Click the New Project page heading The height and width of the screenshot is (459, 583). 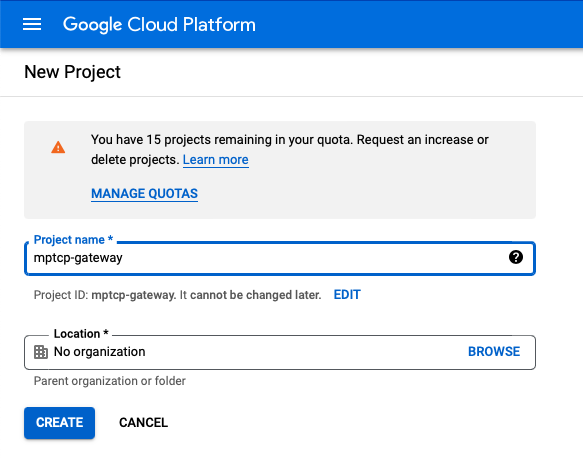(x=73, y=72)
